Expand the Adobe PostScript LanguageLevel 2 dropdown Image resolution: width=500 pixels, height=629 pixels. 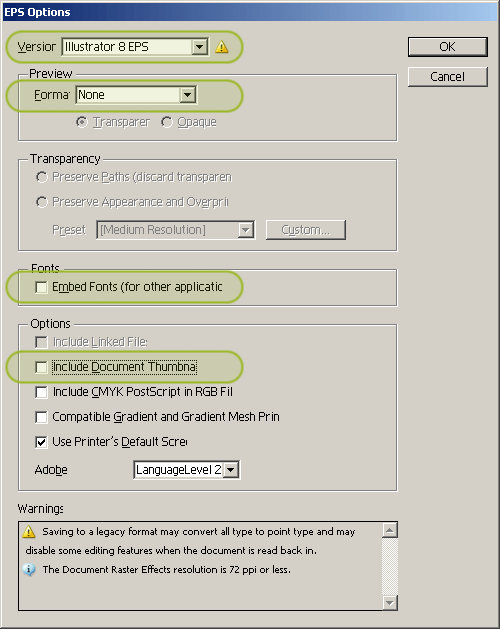click(x=187, y=470)
